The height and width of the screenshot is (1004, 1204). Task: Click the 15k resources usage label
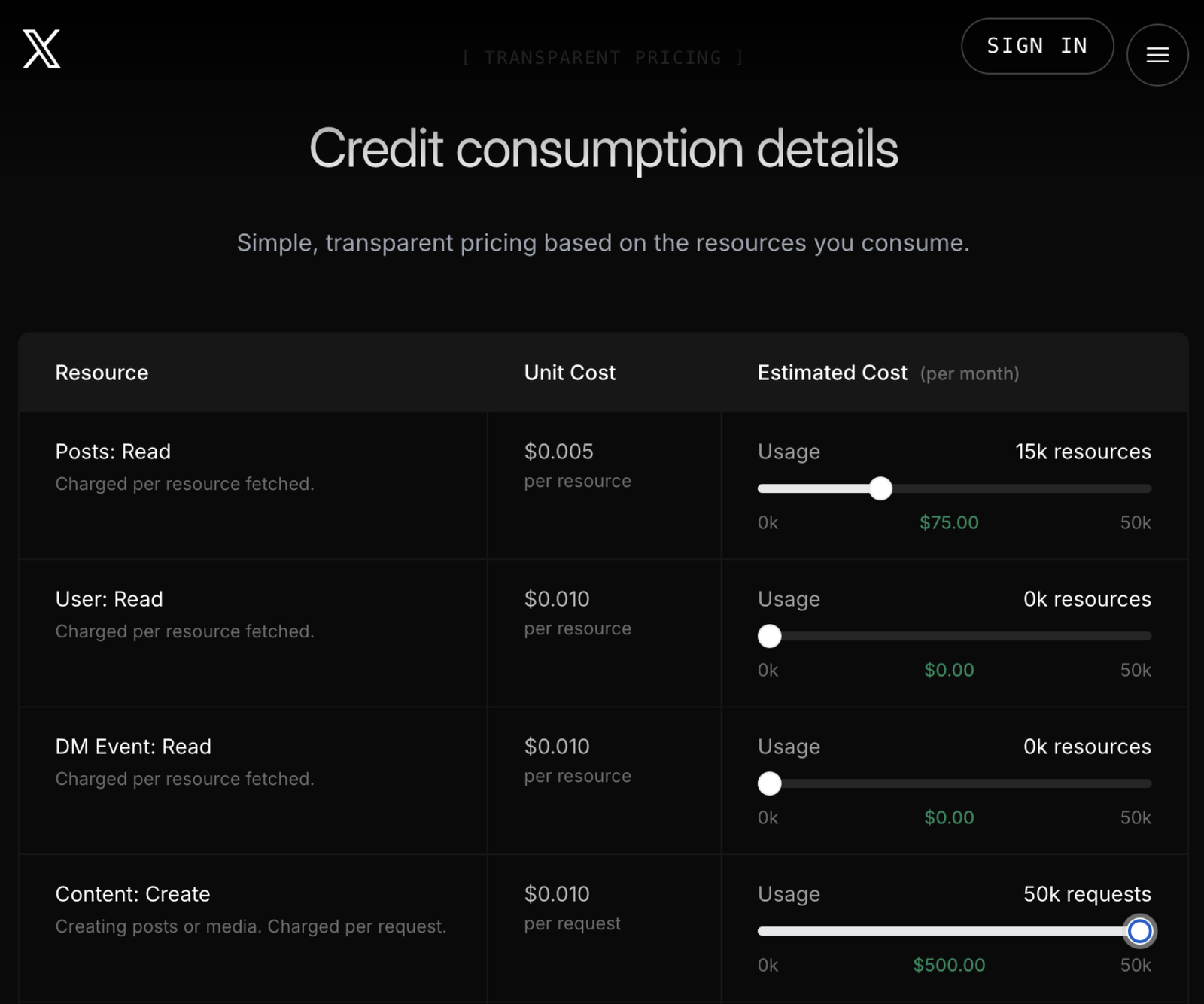tap(1083, 452)
